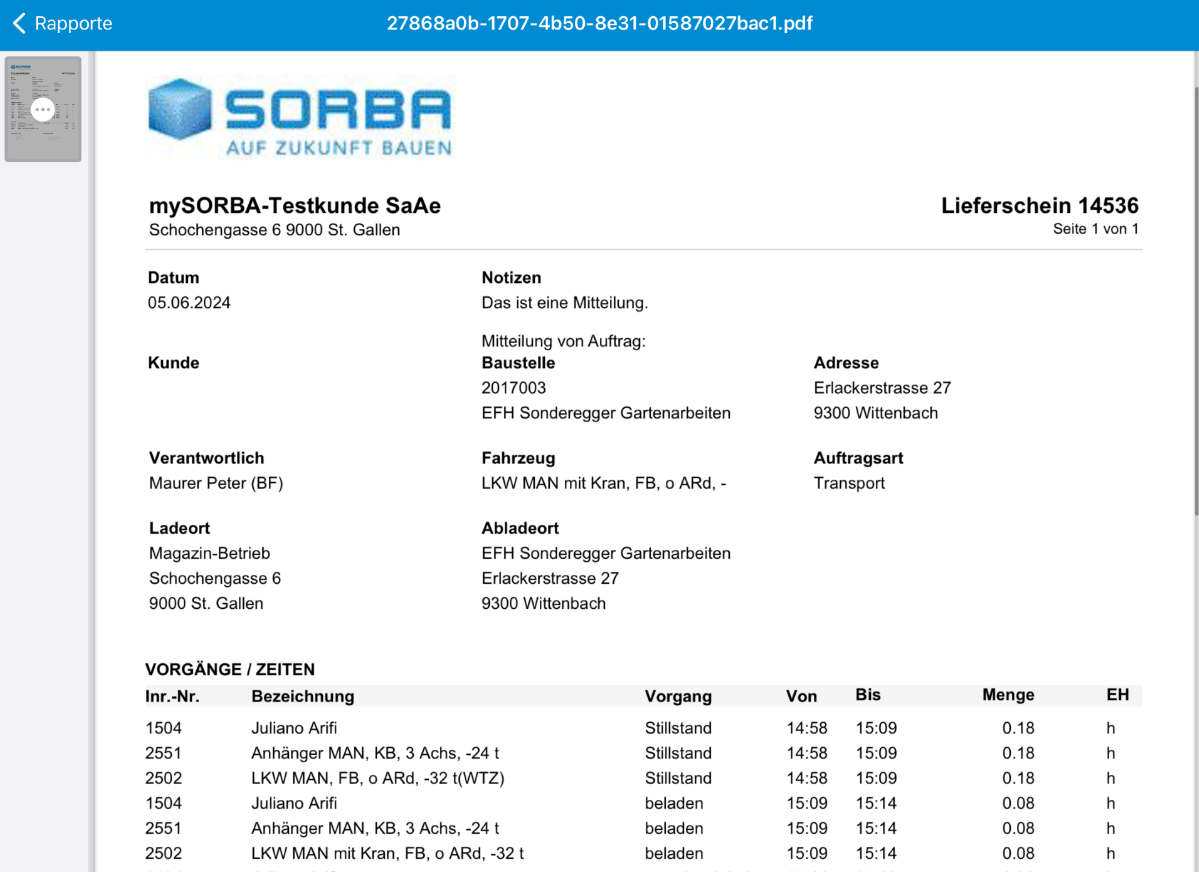Select the Auftragsart value 'Transport'

pos(849,483)
